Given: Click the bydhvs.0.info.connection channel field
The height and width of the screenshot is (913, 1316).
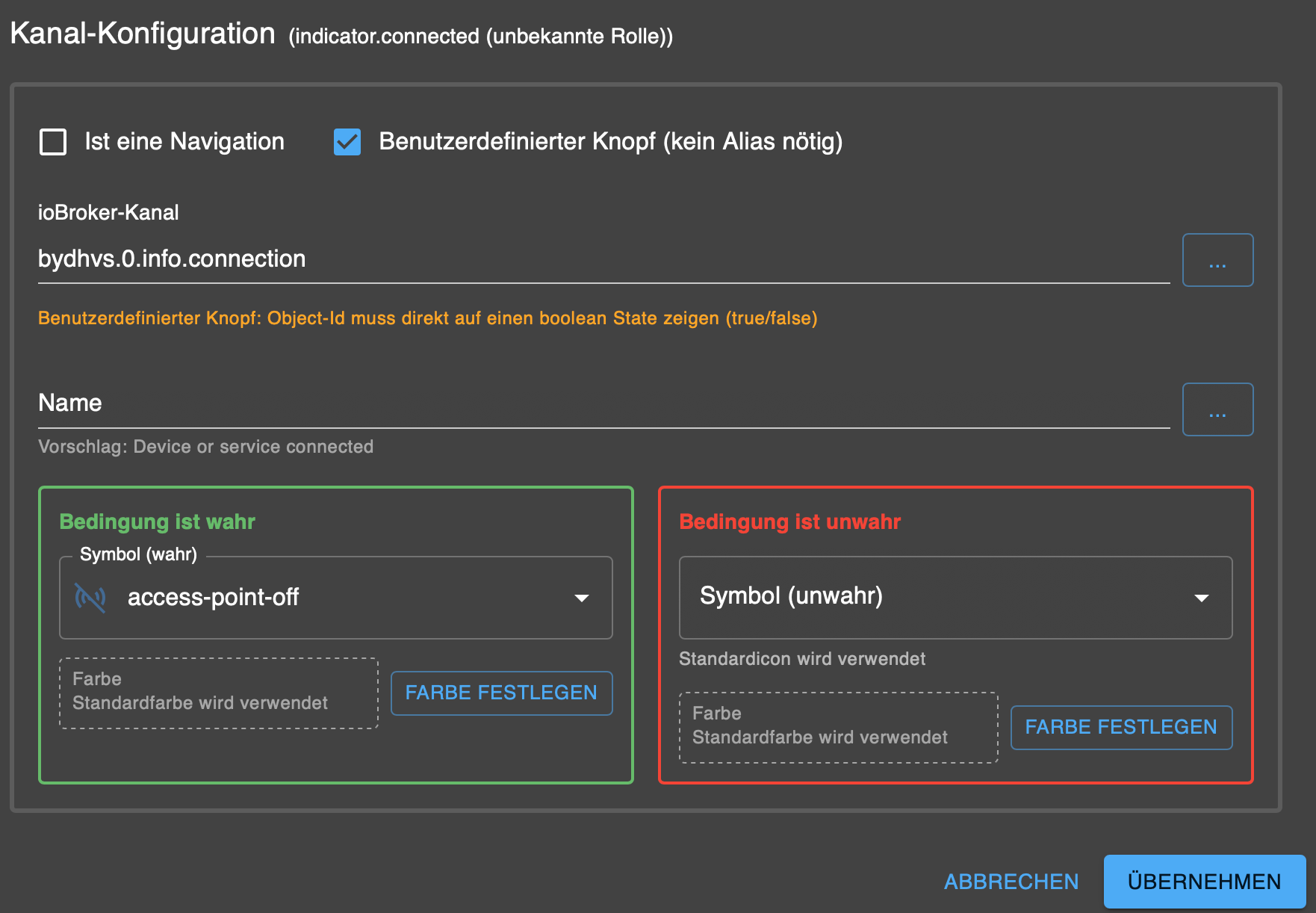Looking at the screenshot, I should [x=598, y=259].
